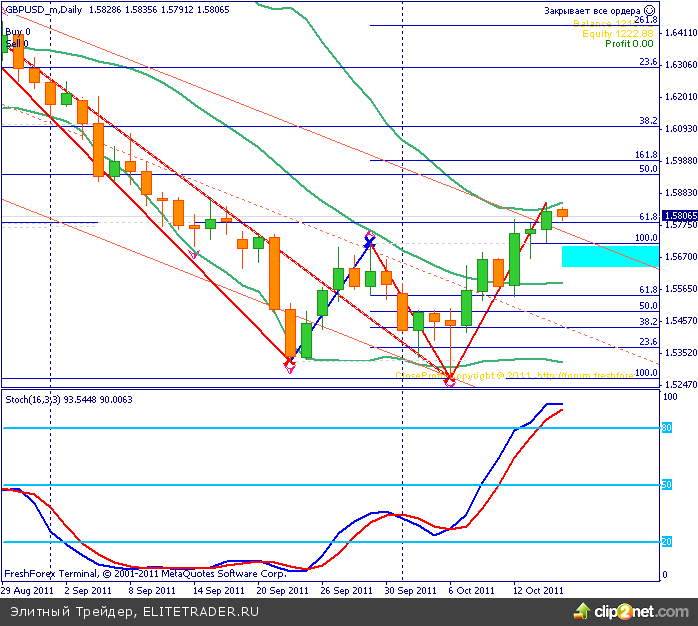Click the smiley icon beside Закрывает все ордера
Image resolution: width=698 pixels, height=626 pixels.
pos(649,10)
